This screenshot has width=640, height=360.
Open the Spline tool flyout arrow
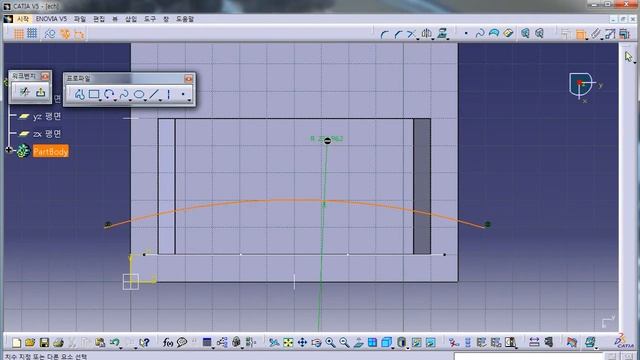coord(131,100)
